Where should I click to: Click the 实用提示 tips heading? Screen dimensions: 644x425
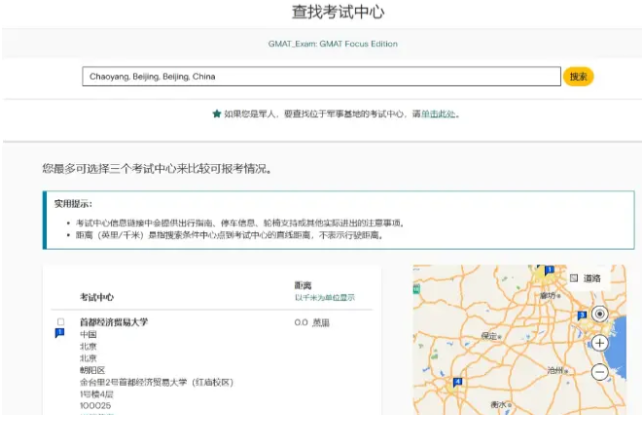73,204
